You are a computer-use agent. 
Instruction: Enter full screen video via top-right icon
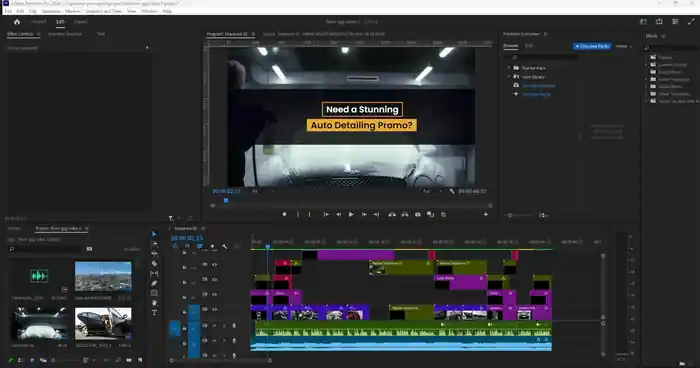(x=691, y=21)
